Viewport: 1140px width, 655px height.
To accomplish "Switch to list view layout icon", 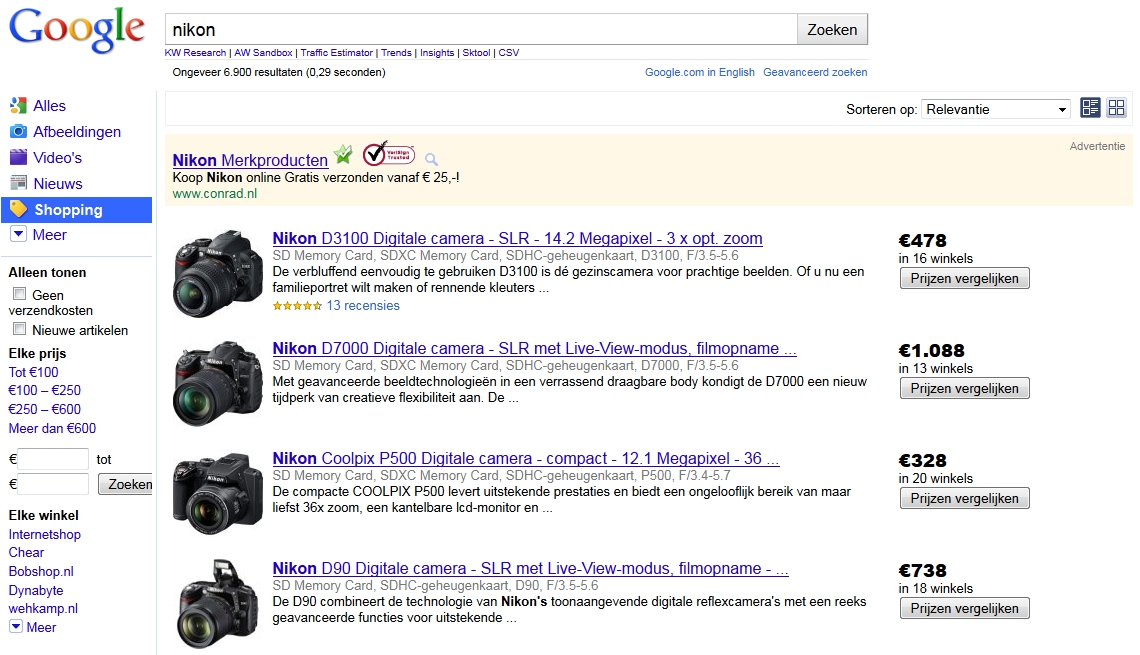I will click(1091, 108).
